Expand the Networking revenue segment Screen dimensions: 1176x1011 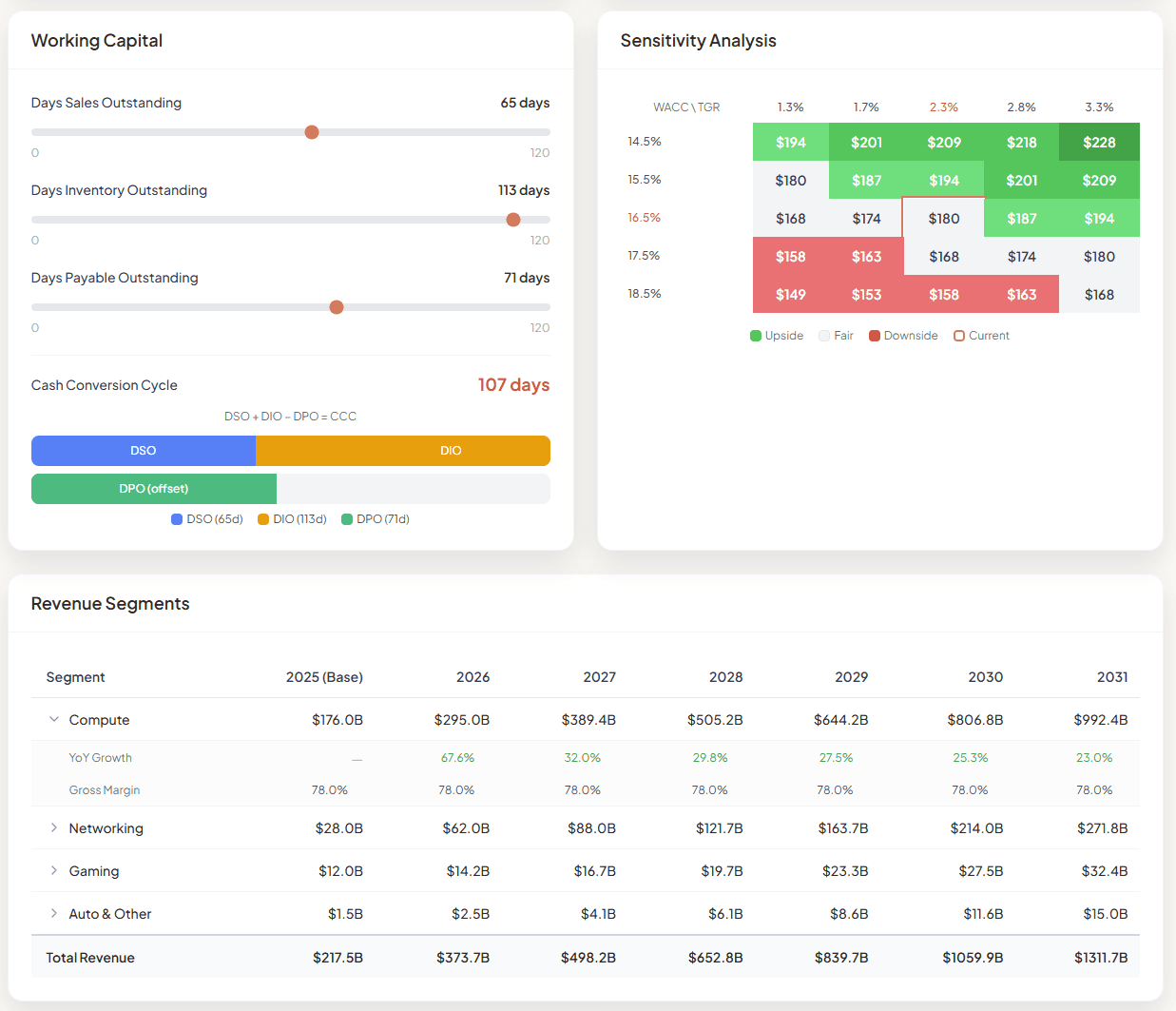(53, 827)
